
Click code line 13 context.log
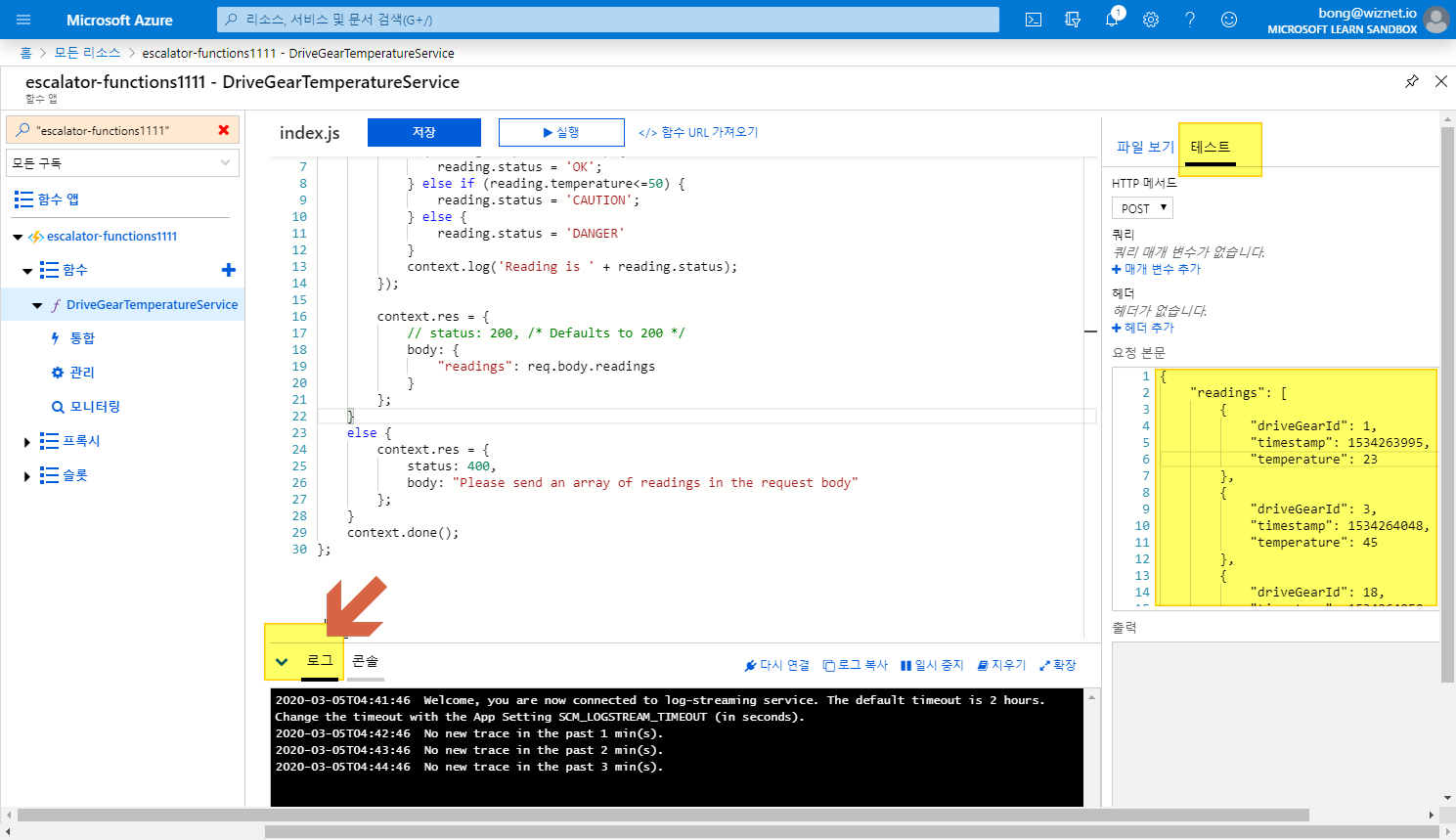pos(572,267)
